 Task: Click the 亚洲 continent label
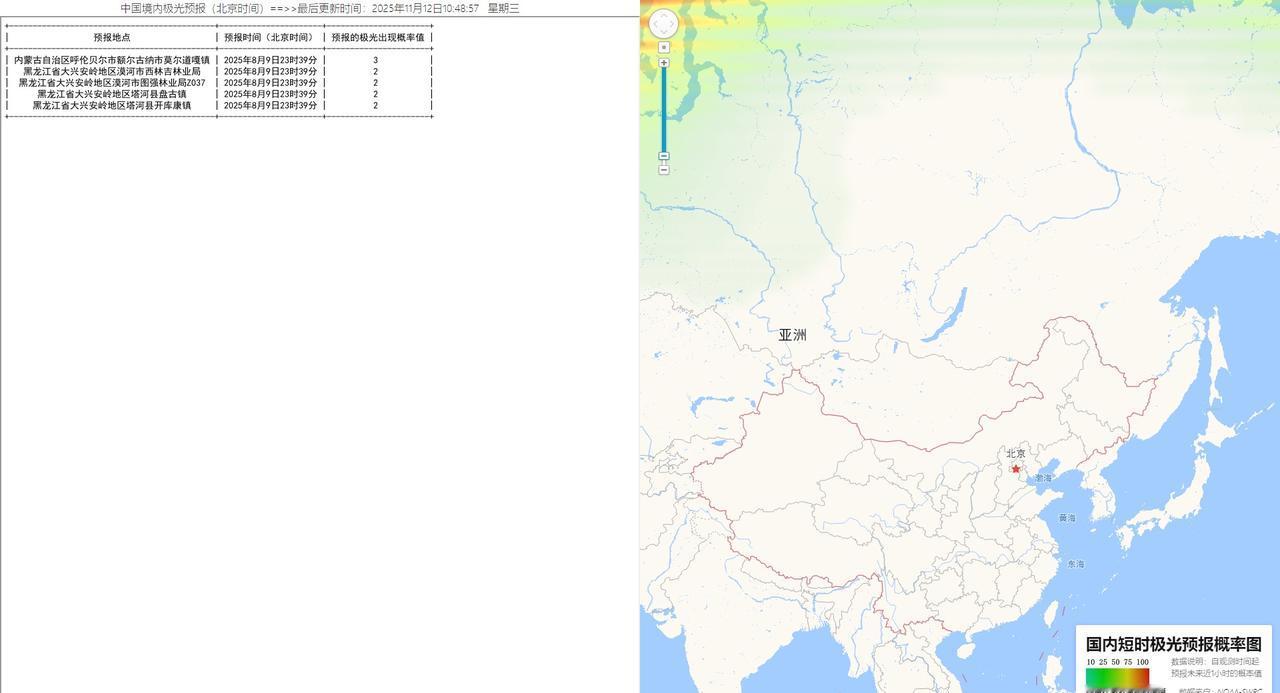click(792, 335)
